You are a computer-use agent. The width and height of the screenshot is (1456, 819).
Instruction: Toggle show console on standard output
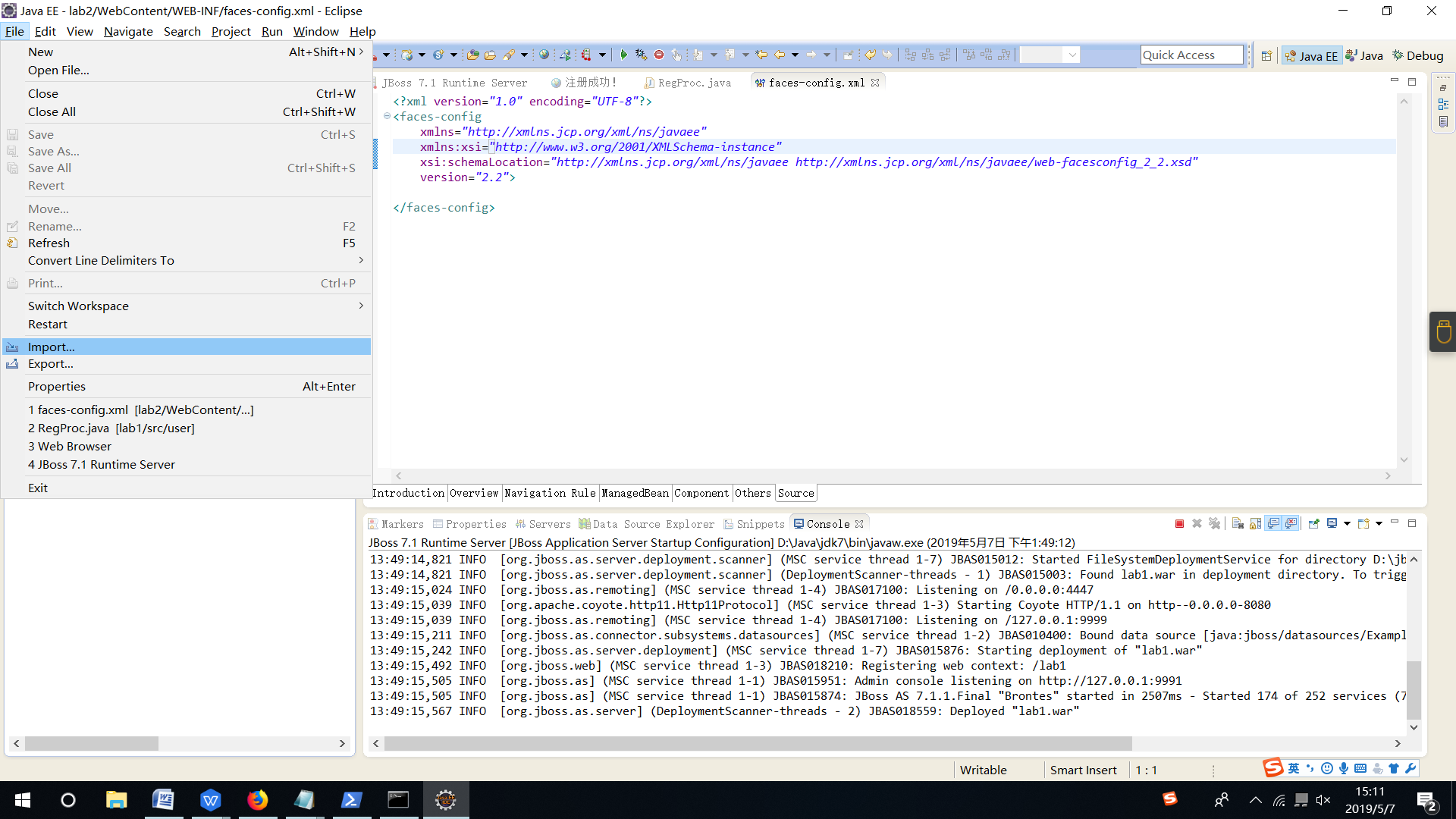1273,524
